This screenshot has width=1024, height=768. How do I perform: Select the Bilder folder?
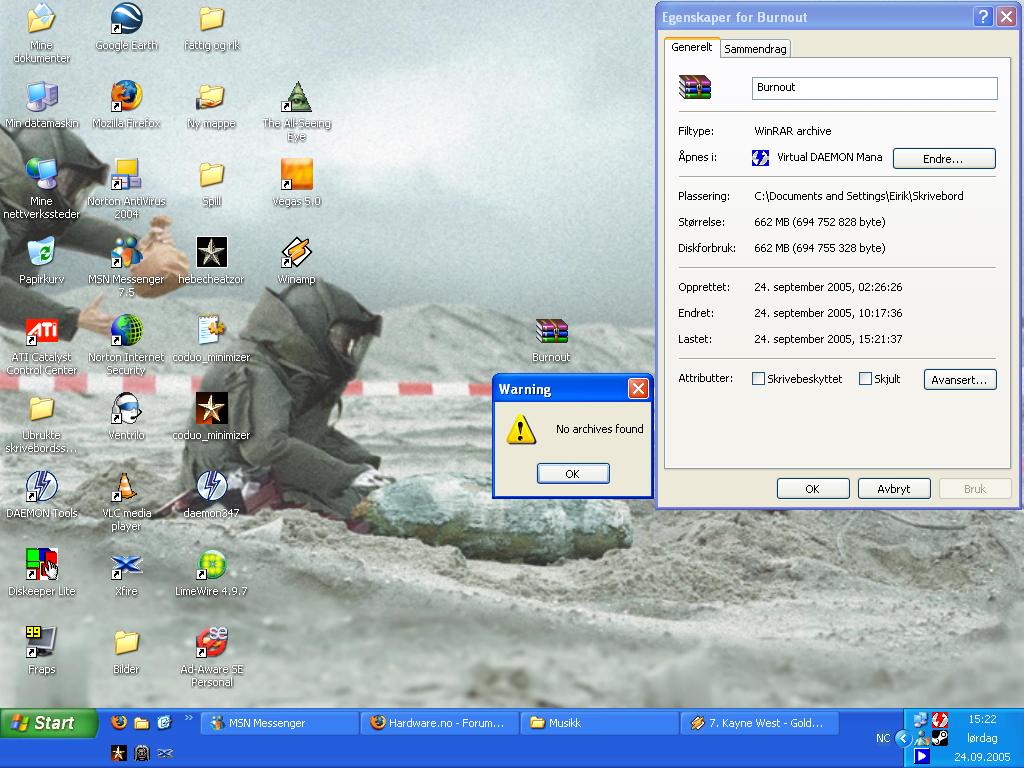coord(126,650)
